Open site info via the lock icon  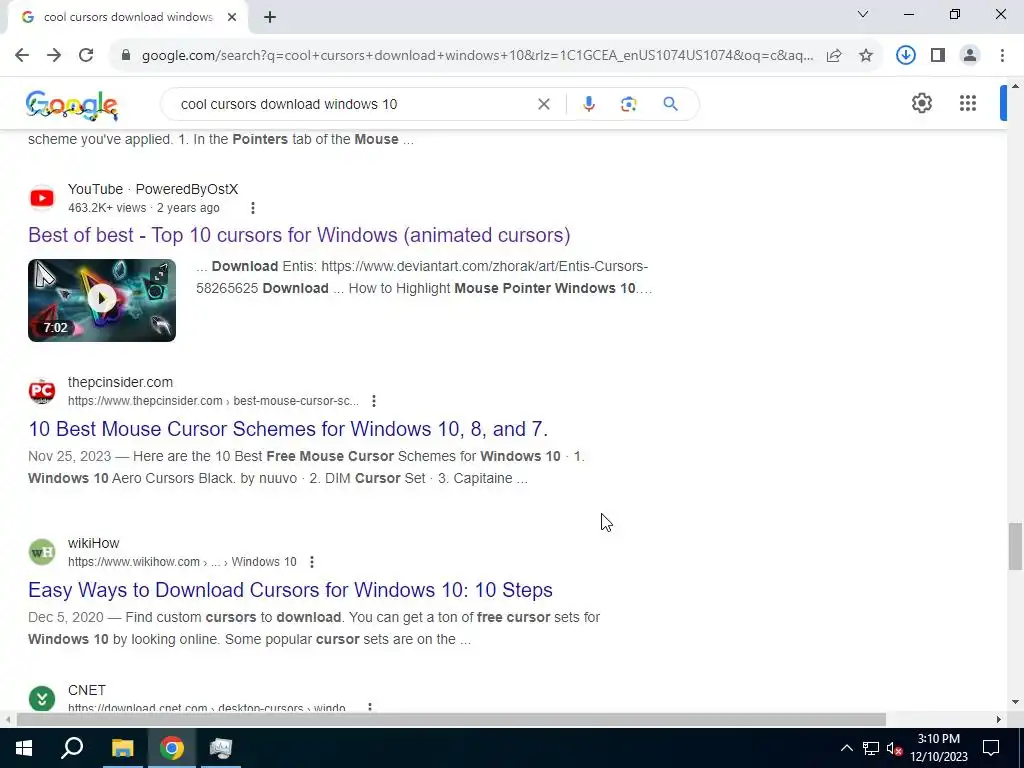click(126, 56)
